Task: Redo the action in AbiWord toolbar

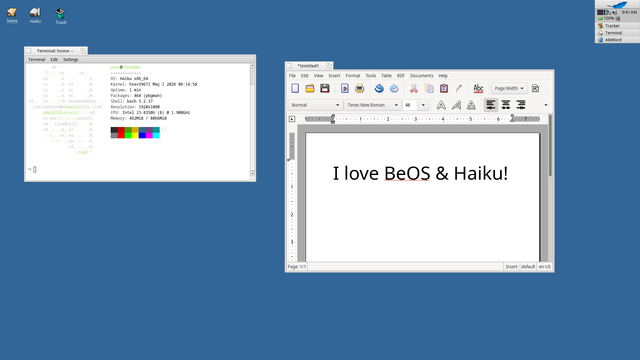Action: [x=394, y=88]
